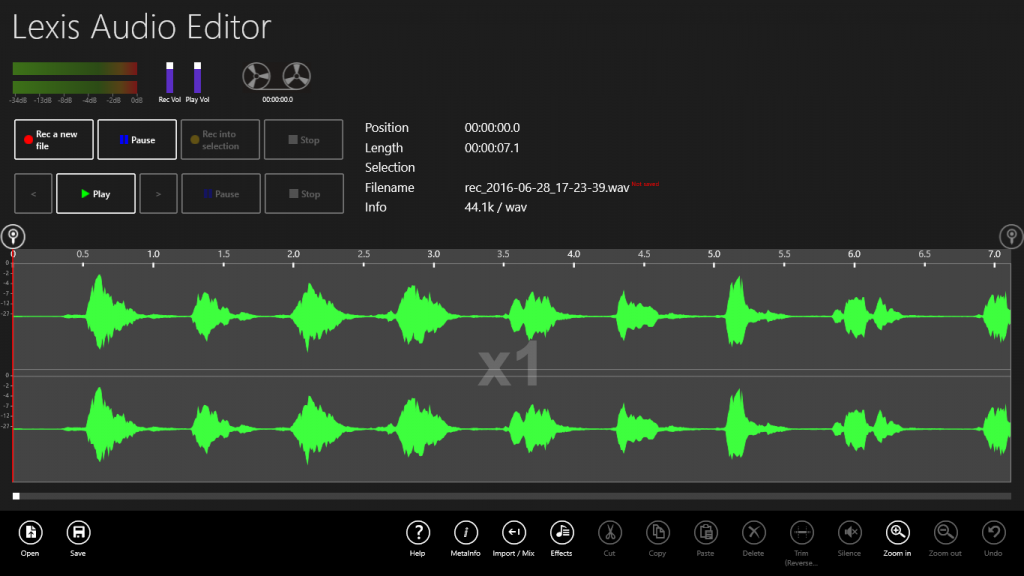The height and width of the screenshot is (576, 1024).
Task: Click Rec a new file
Action: (53, 139)
